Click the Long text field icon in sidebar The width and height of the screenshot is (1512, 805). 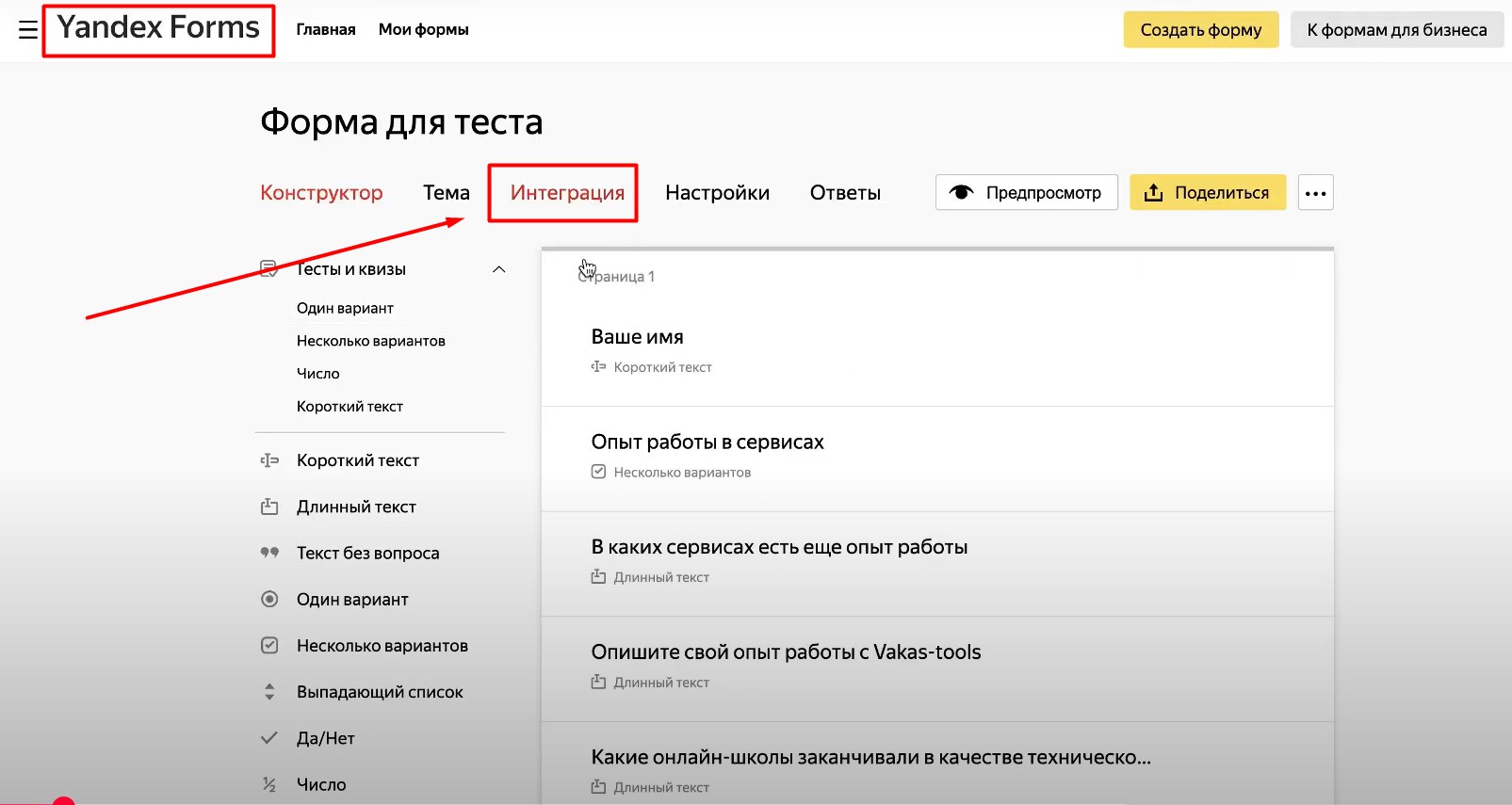pos(269,507)
